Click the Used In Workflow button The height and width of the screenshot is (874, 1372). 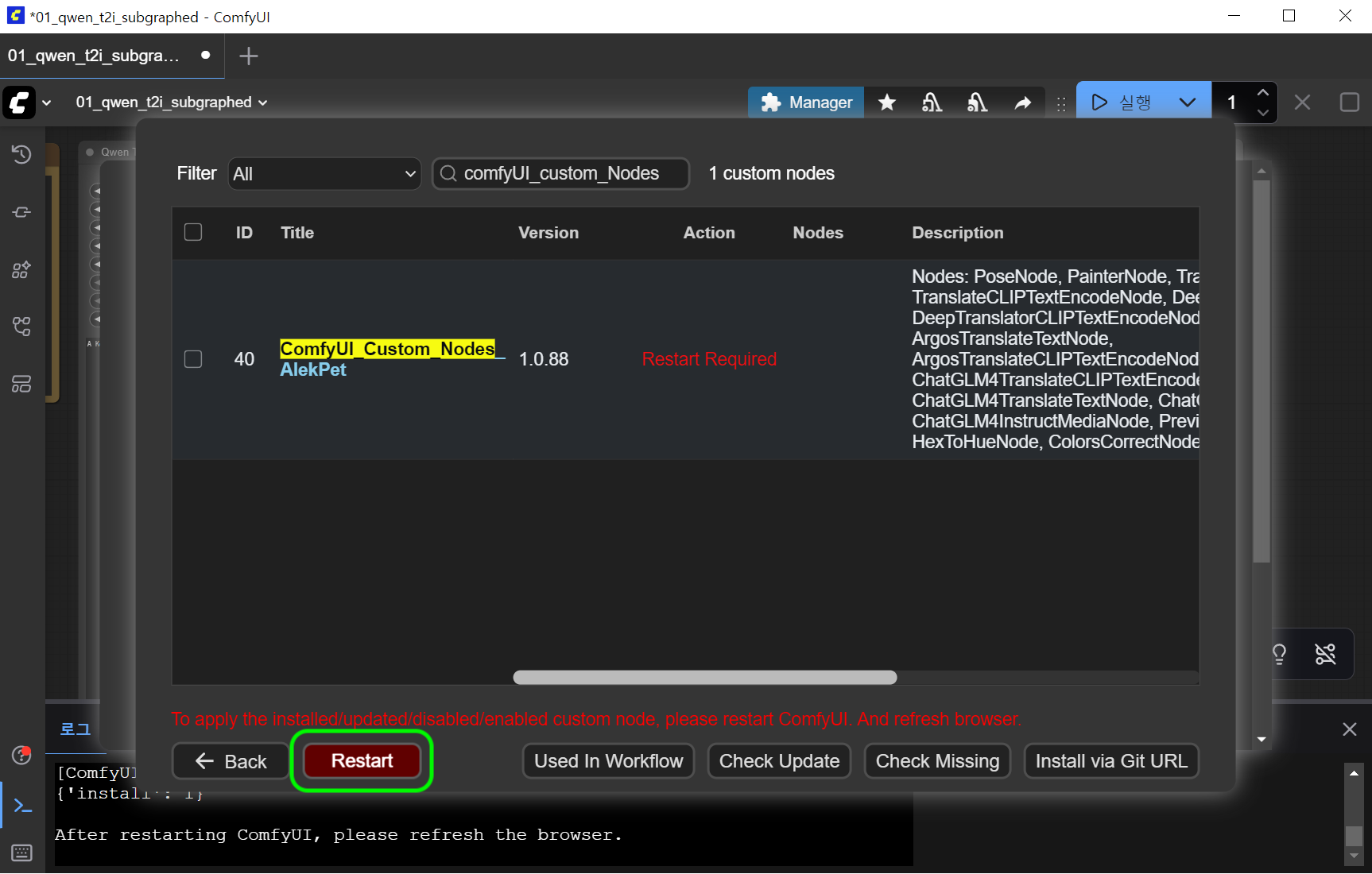pyautogui.click(x=608, y=761)
